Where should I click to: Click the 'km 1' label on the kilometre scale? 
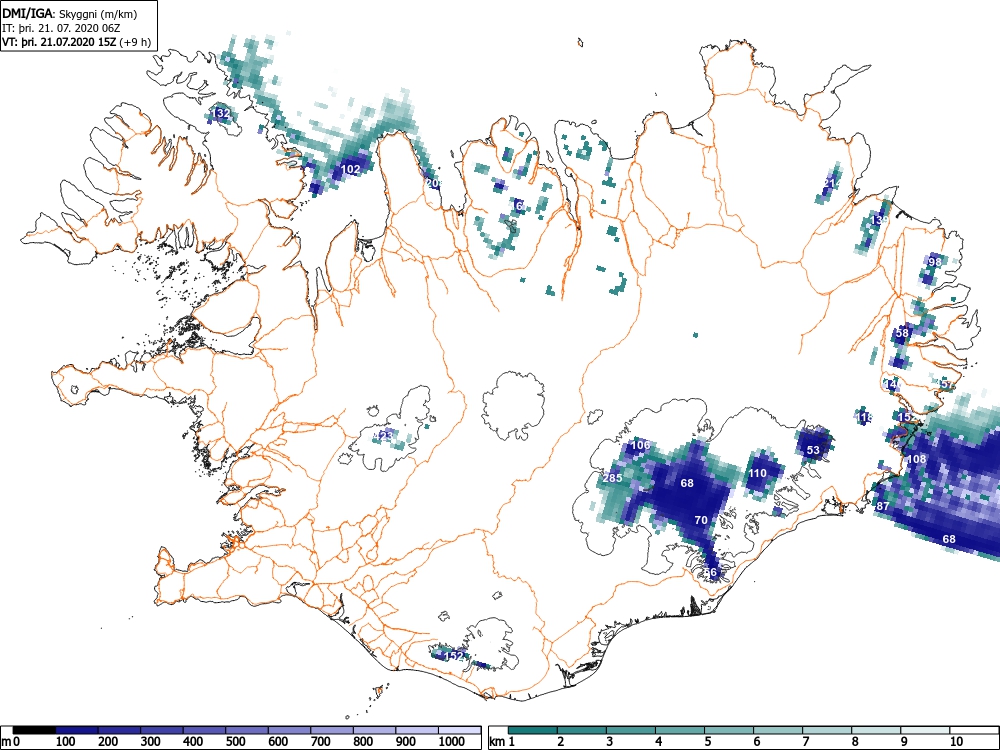tap(502, 742)
